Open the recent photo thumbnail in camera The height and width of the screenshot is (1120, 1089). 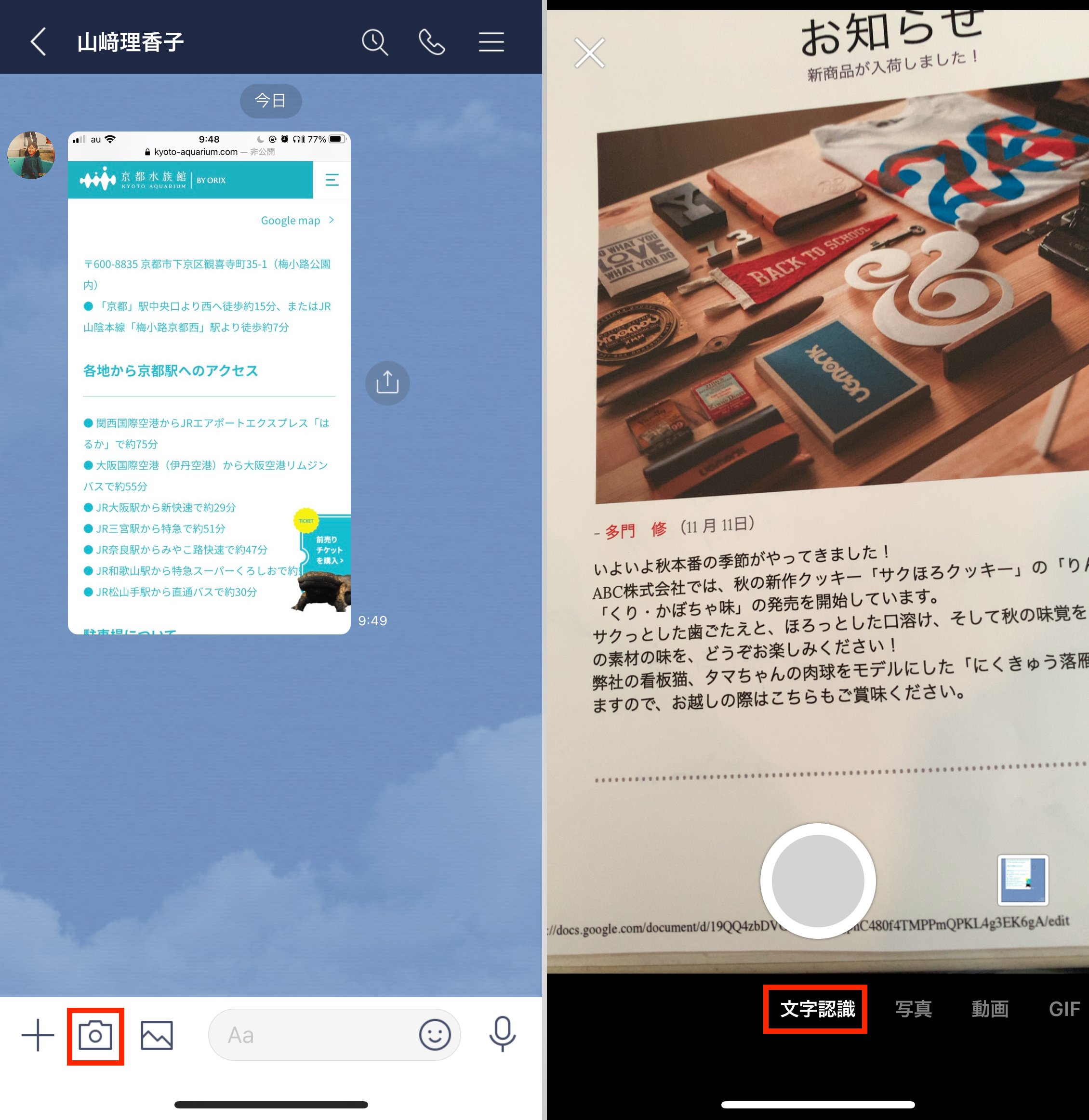click(x=1023, y=880)
